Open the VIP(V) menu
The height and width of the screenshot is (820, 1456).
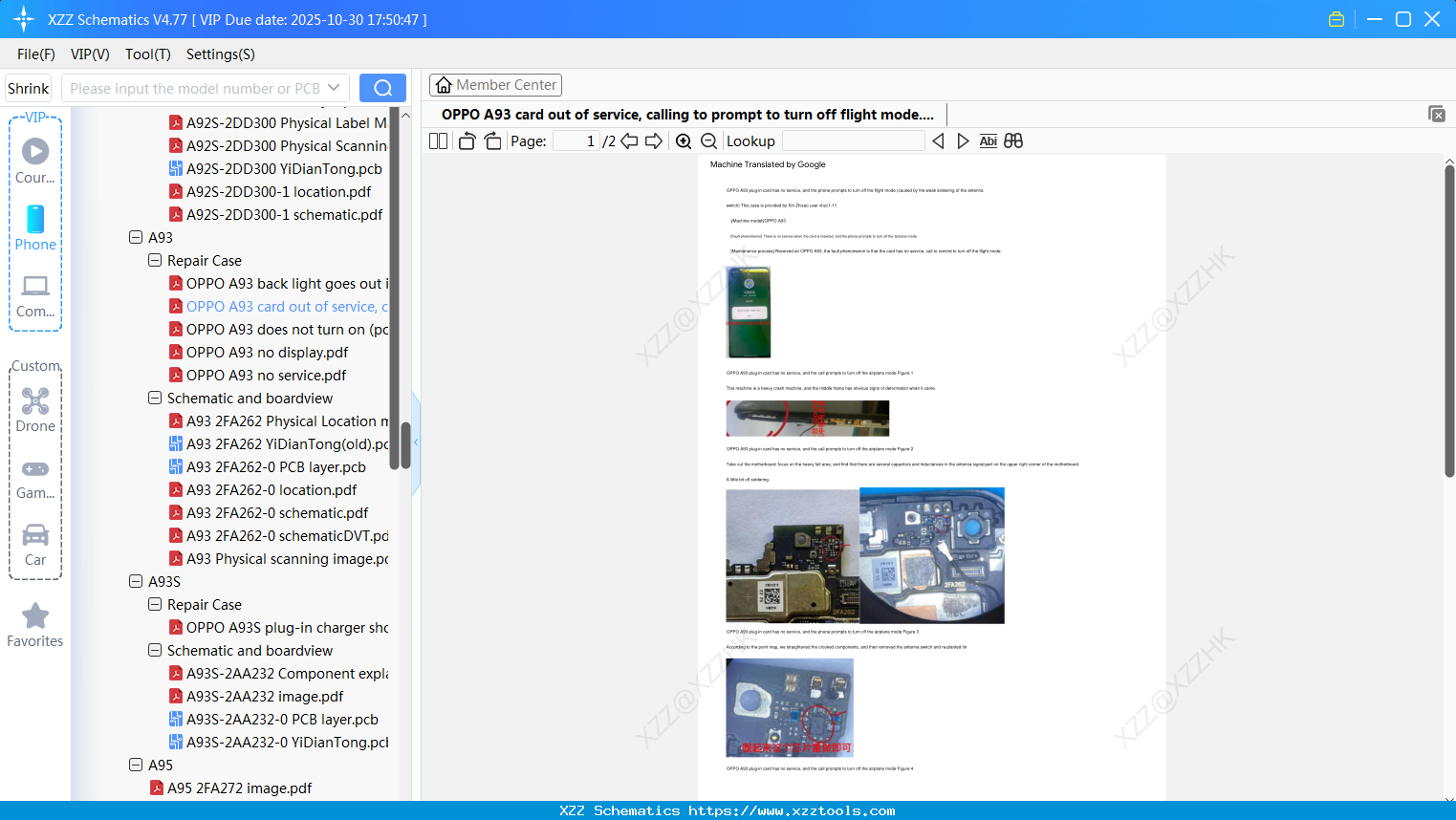point(90,54)
